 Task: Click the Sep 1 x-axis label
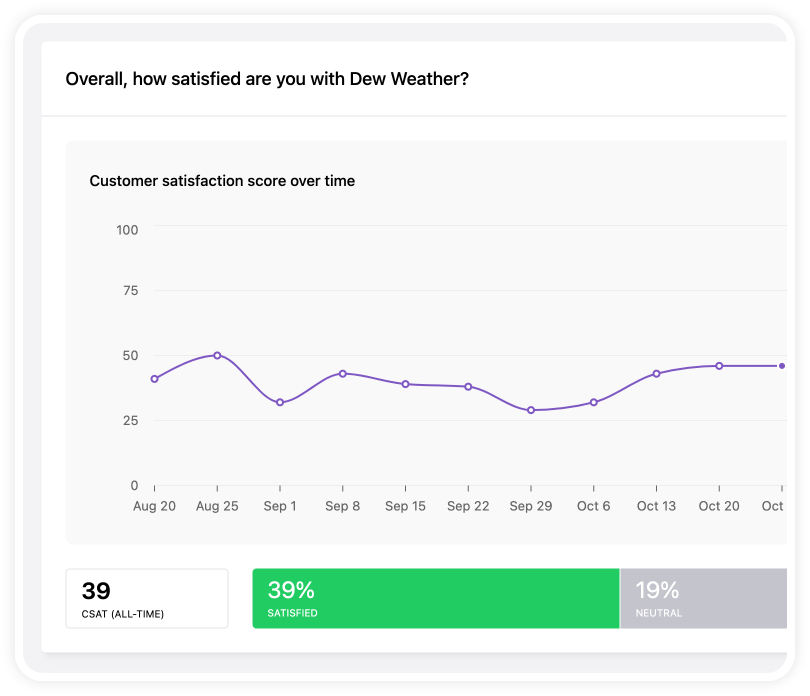[280, 506]
